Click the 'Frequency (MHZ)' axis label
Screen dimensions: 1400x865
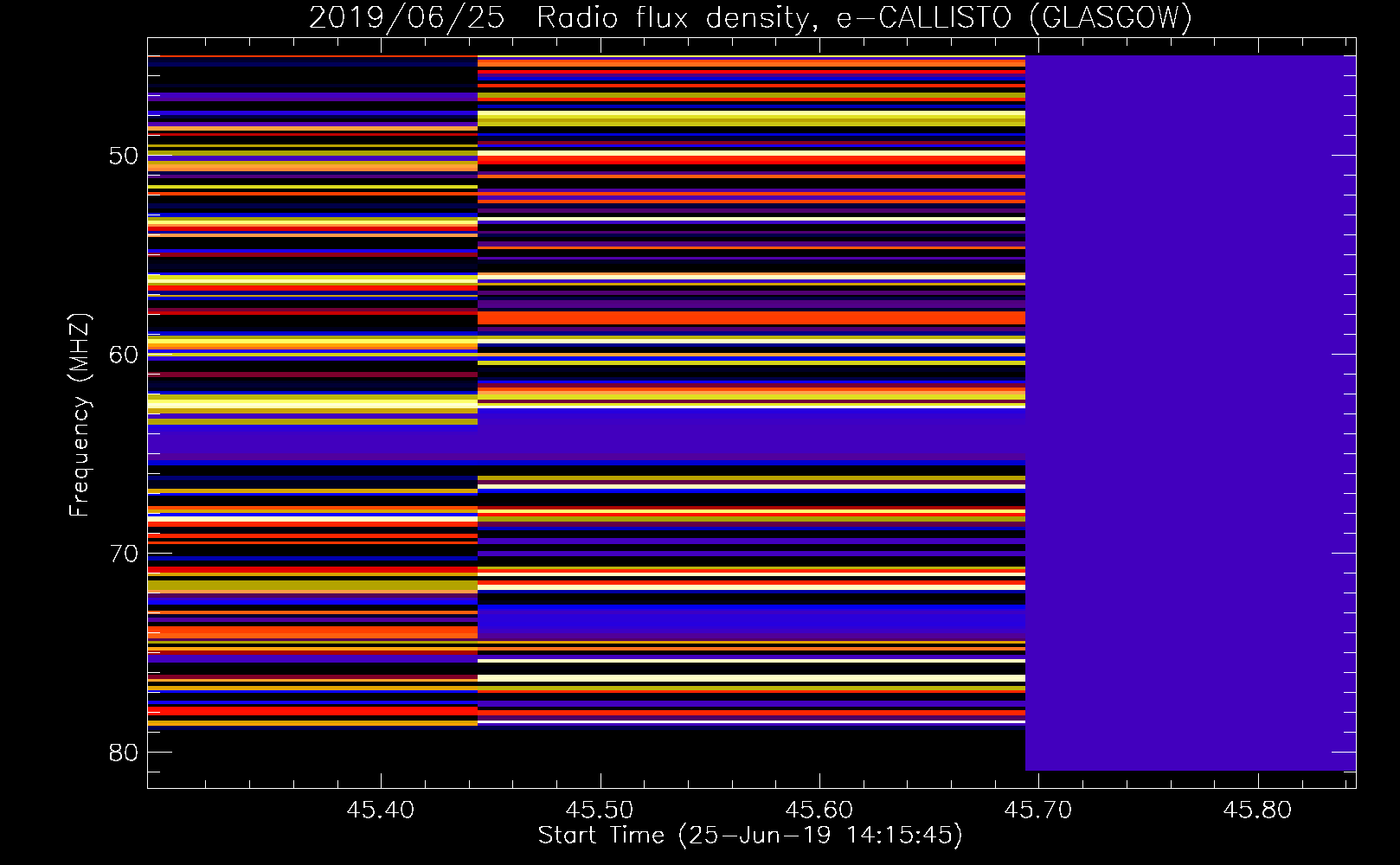(x=80, y=415)
